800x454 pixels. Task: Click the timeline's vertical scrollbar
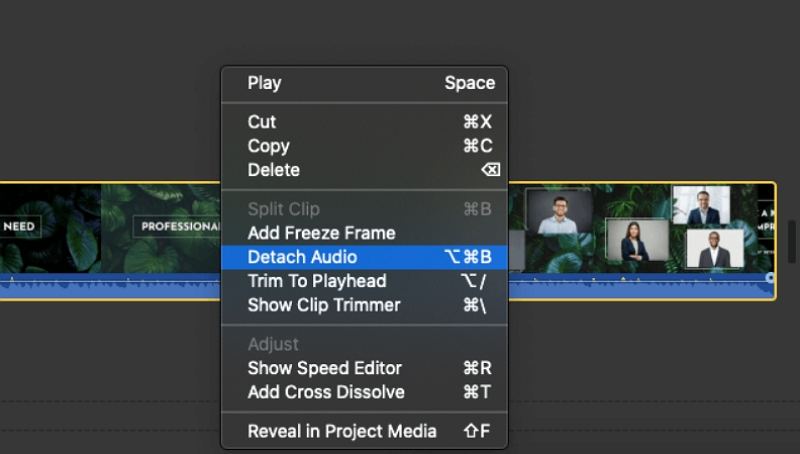tap(793, 240)
